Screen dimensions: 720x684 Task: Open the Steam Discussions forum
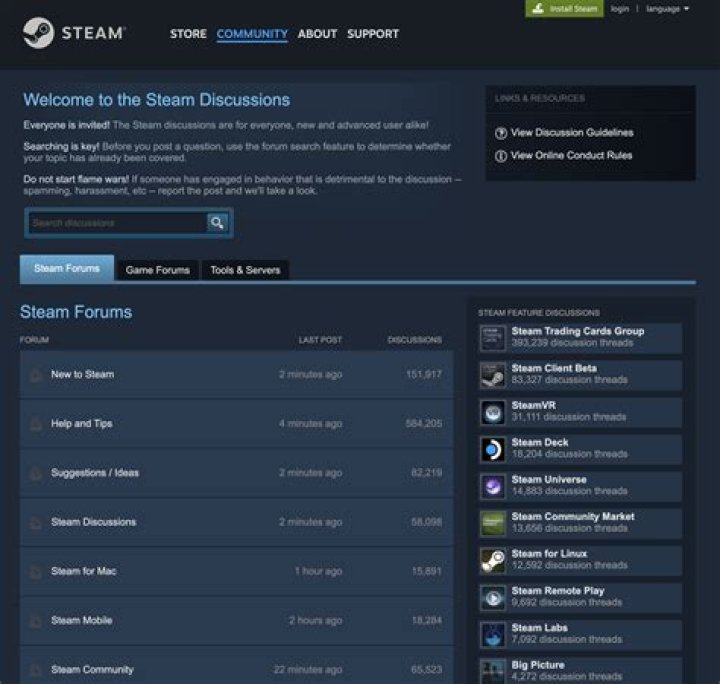tap(94, 522)
